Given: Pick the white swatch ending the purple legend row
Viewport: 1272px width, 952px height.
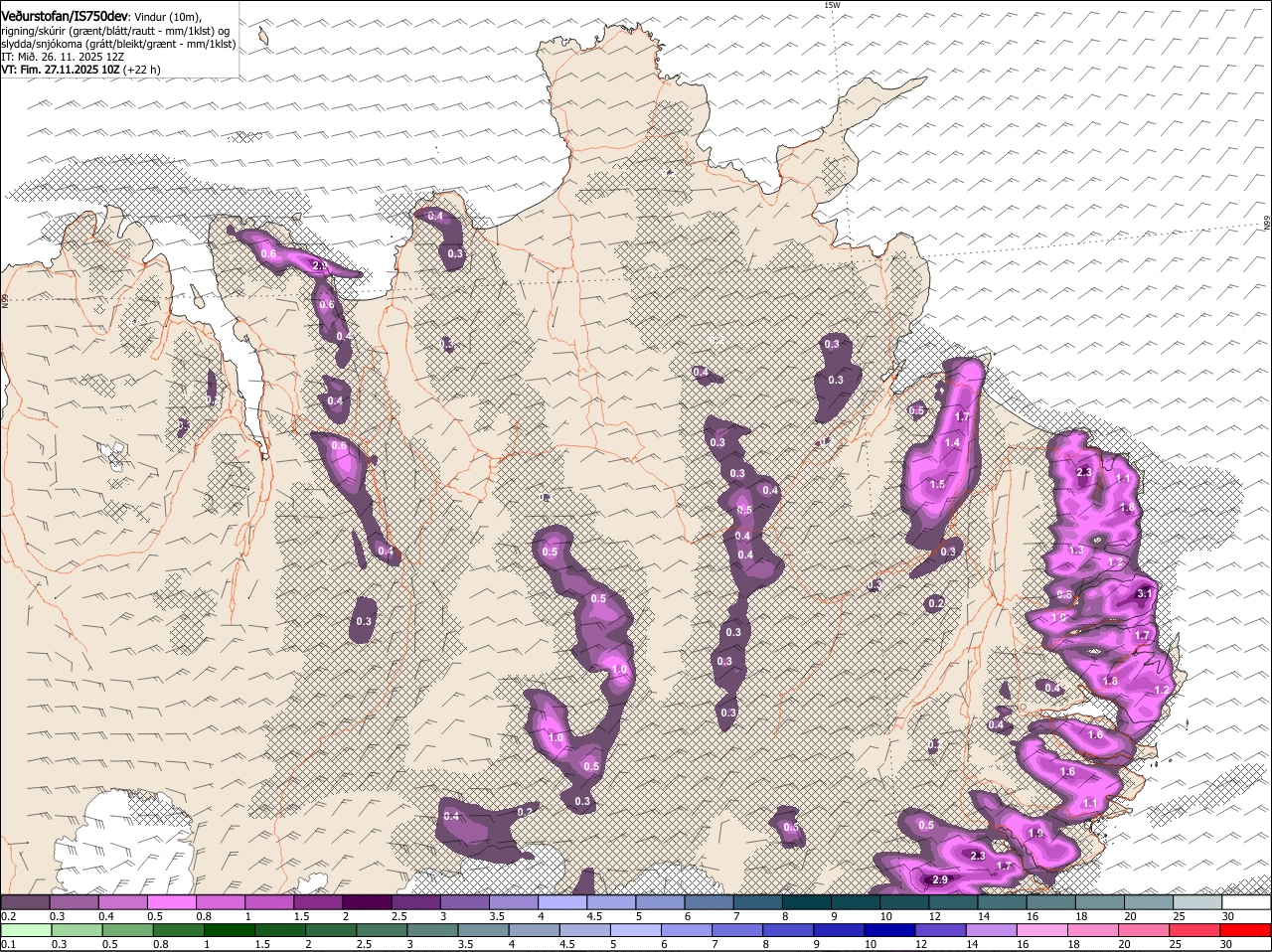Looking at the screenshot, I should click(1246, 902).
